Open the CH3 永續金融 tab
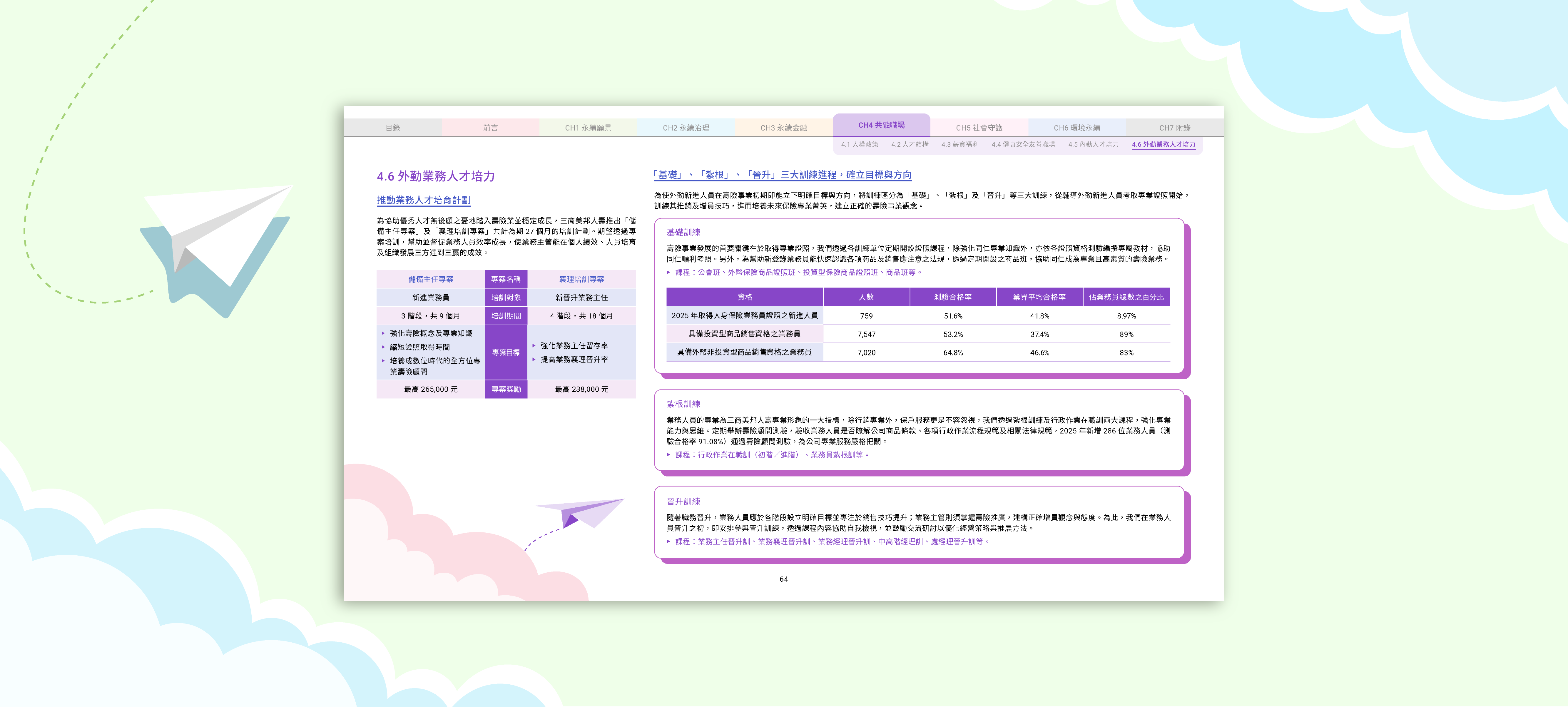Viewport: 1568px width, 707px height. (x=783, y=128)
